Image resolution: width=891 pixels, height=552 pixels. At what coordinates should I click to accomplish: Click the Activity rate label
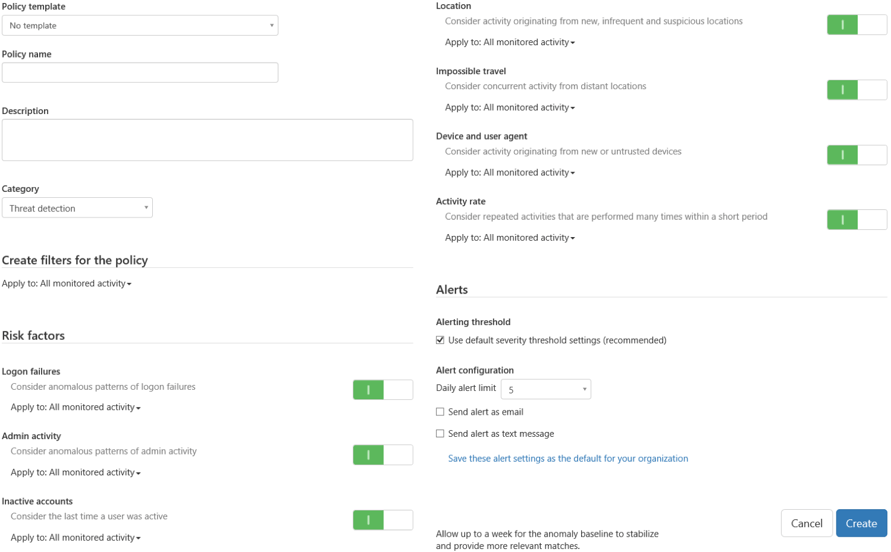[x=460, y=202]
